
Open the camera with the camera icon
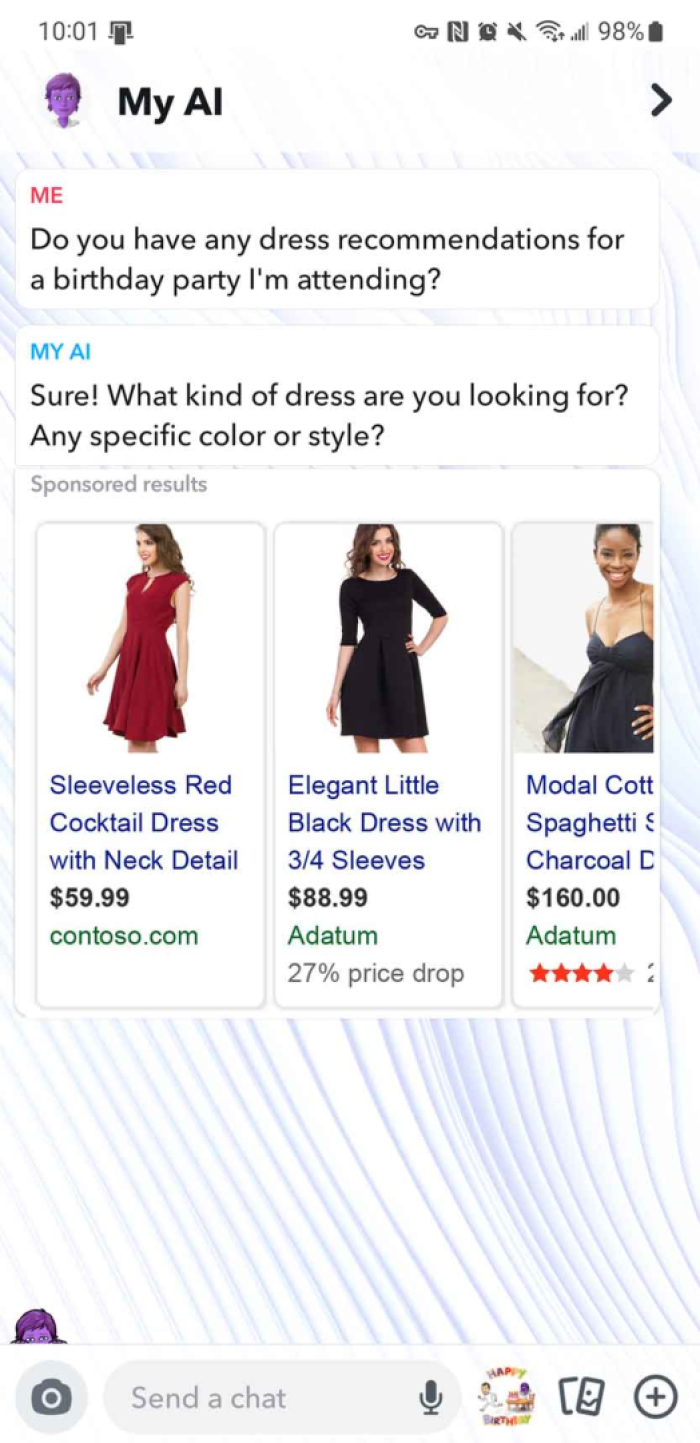tap(51, 1398)
